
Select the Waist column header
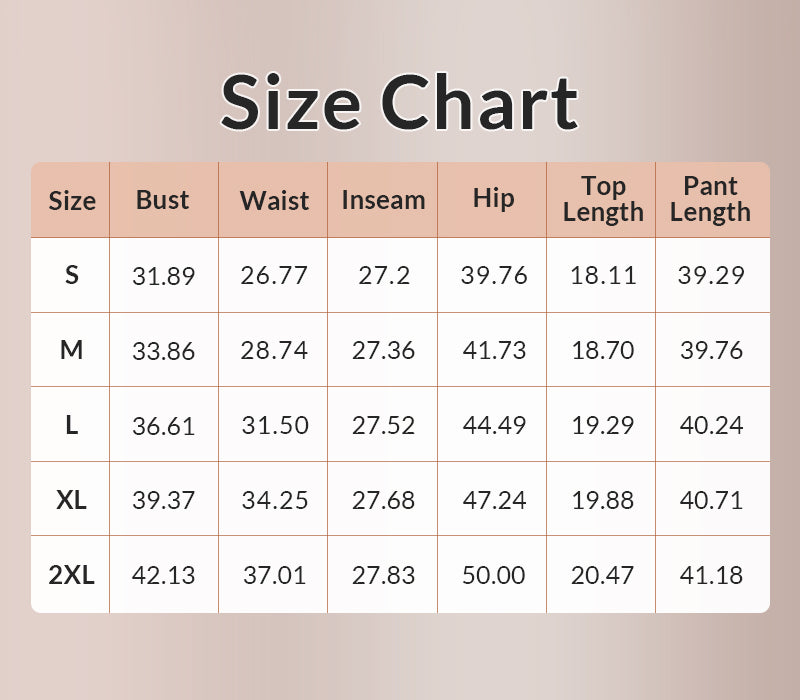click(x=274, y=200)
